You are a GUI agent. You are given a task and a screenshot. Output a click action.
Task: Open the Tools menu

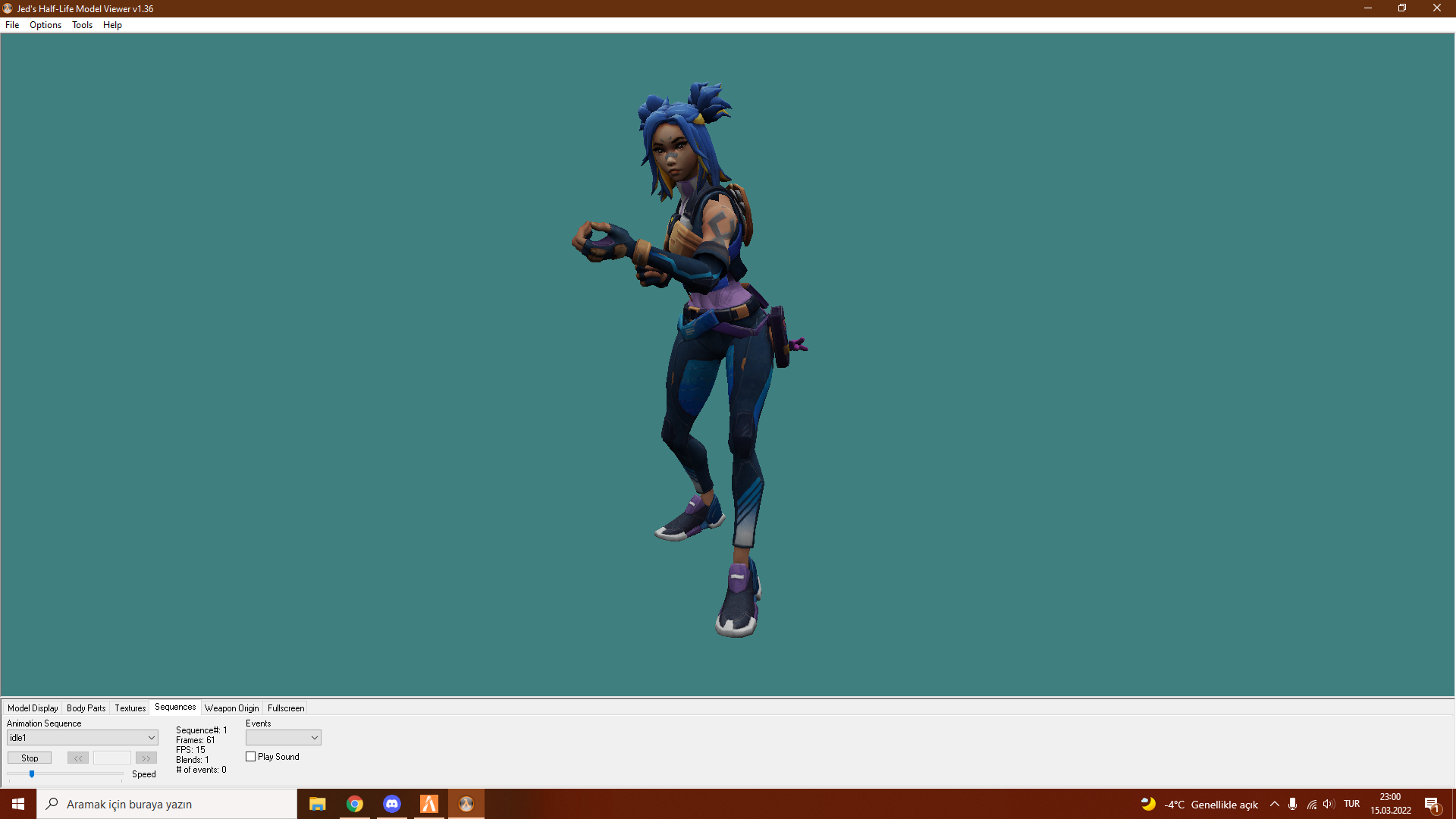[x=82, y=25]
